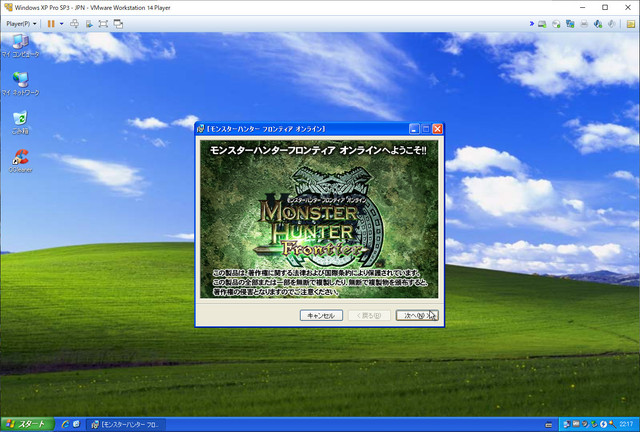This screenshot has height=432, width=640.
Task: Expand the power options arrow beside pause
Action: click(x=62, y=24)
